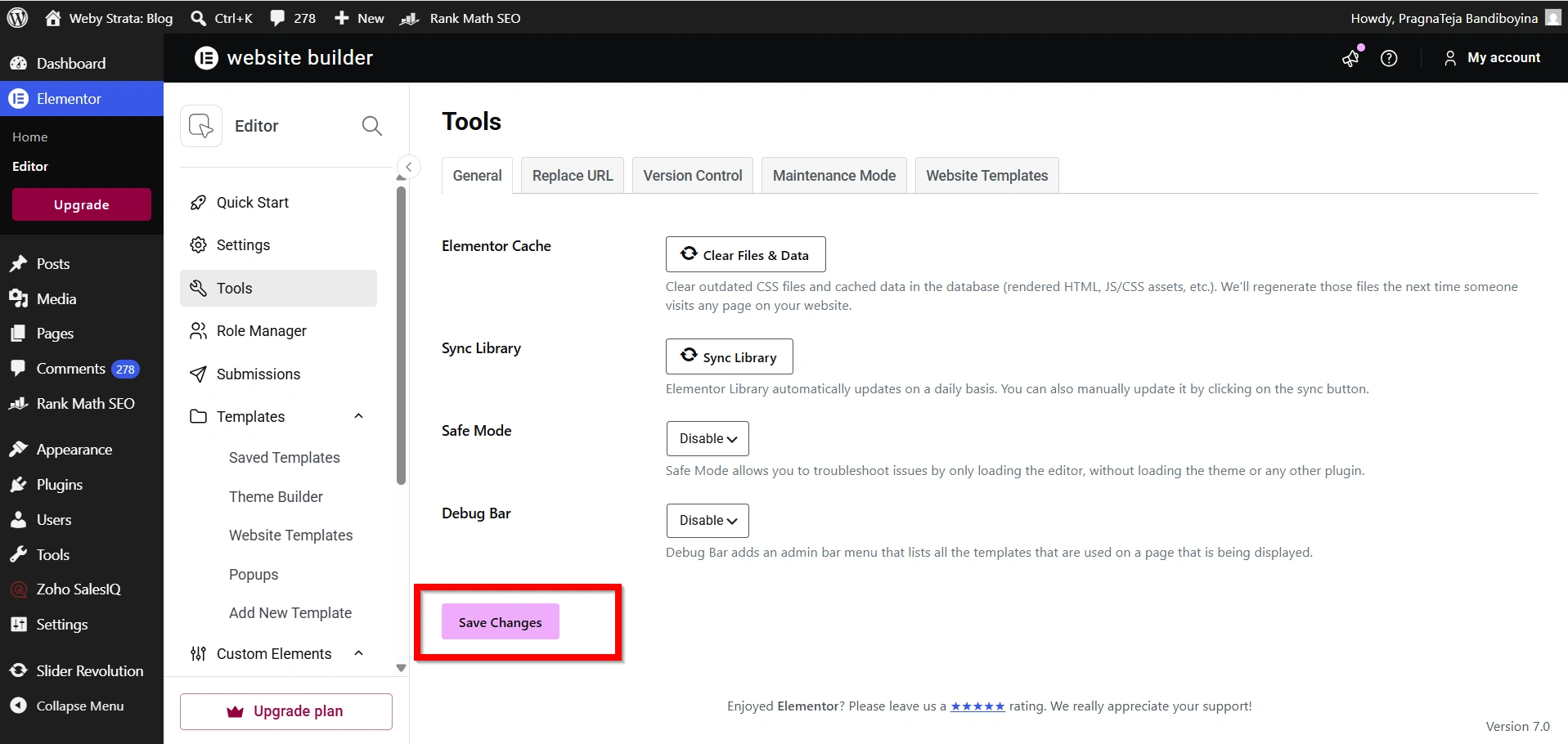Open Appearance menu
1568x744 pixels.
click(x=82, y=450)
